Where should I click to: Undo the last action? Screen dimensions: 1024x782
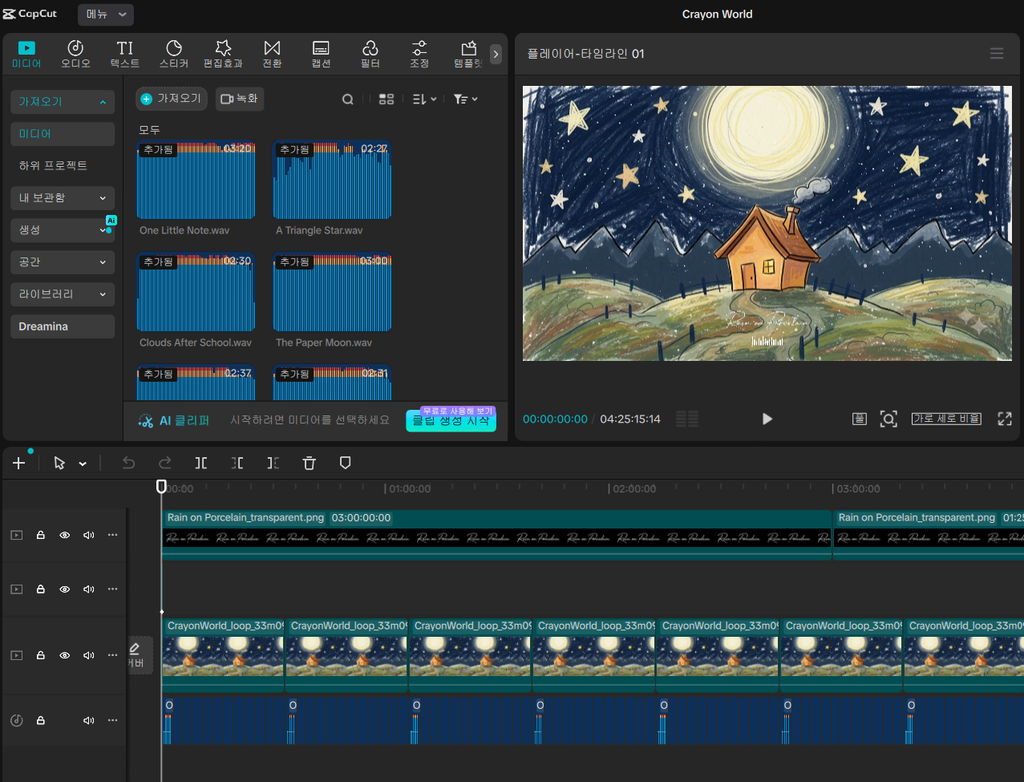tap(129, 463)
